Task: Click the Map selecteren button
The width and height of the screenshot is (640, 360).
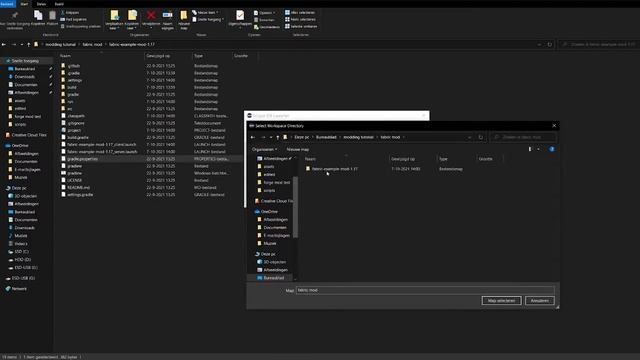Action: point(502,300)
